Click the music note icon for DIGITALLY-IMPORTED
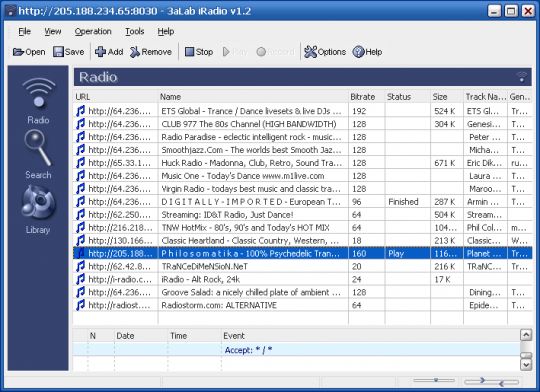 (x=81, y=202)
